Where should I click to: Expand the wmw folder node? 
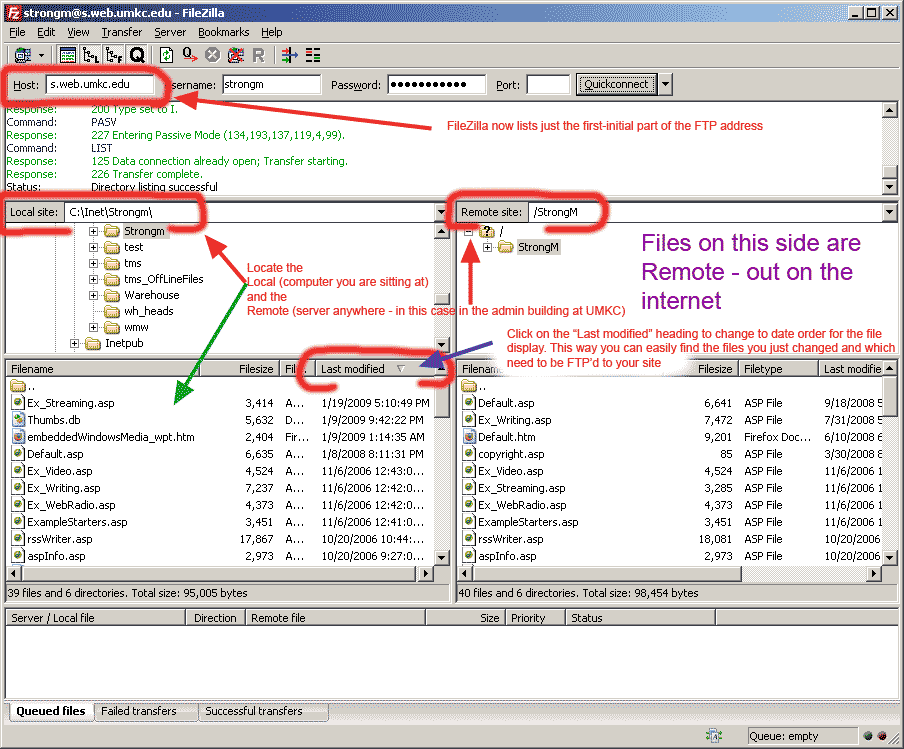pos(93,328)
